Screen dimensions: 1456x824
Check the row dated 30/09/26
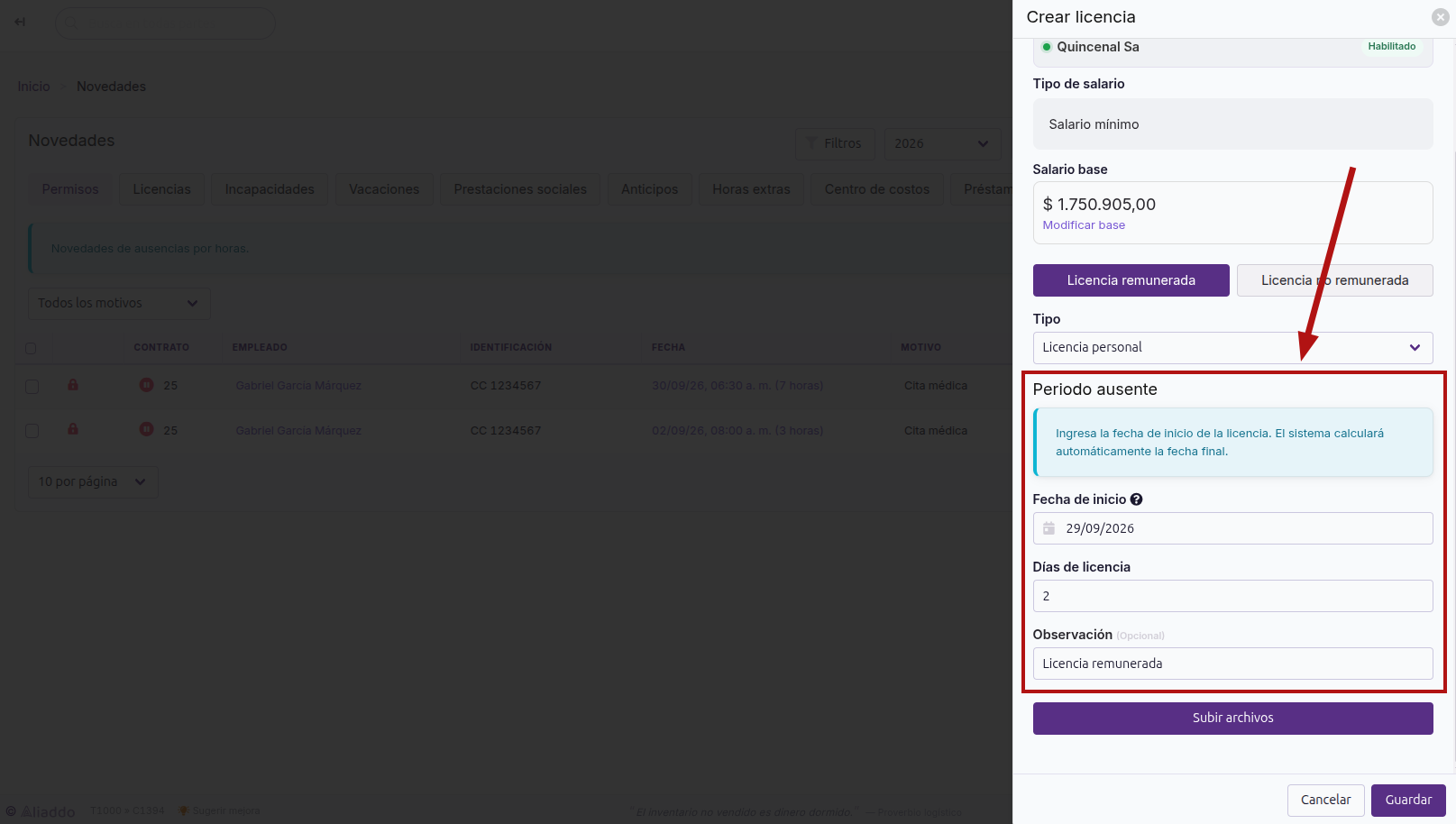(x=32, y=386)
